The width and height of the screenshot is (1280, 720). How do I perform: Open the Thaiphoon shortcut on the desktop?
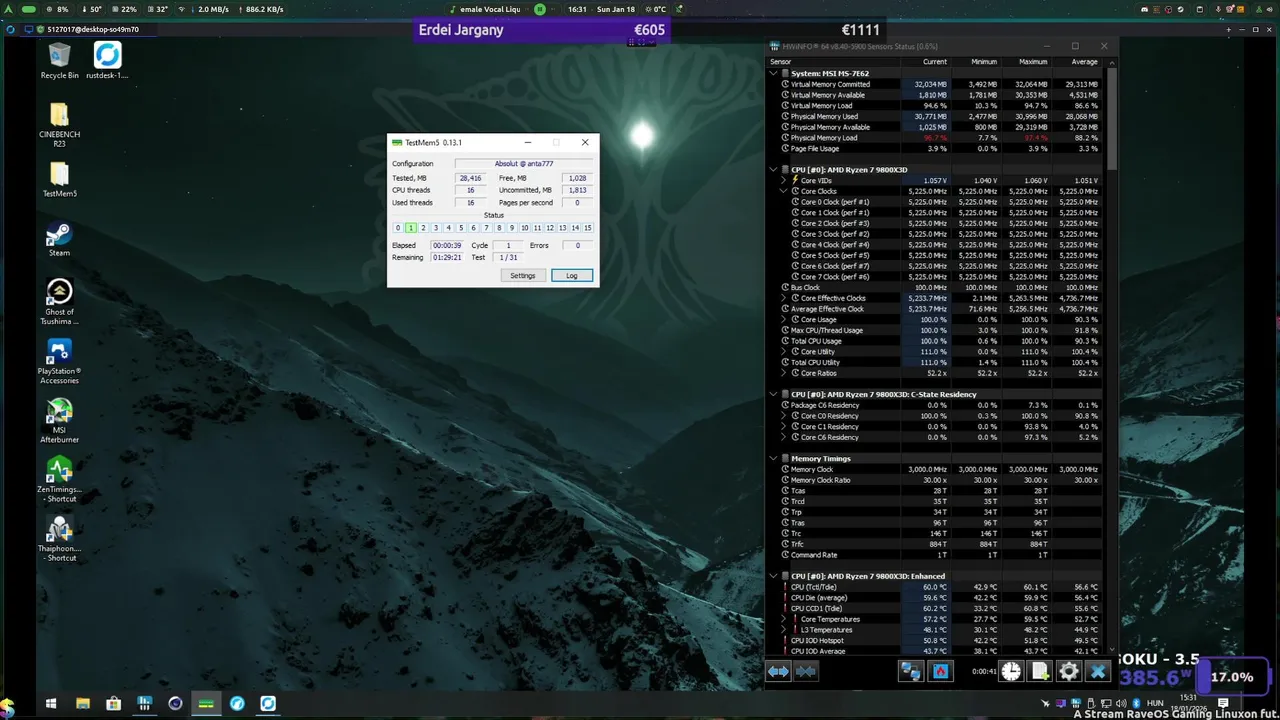click(x=59, y=539)
